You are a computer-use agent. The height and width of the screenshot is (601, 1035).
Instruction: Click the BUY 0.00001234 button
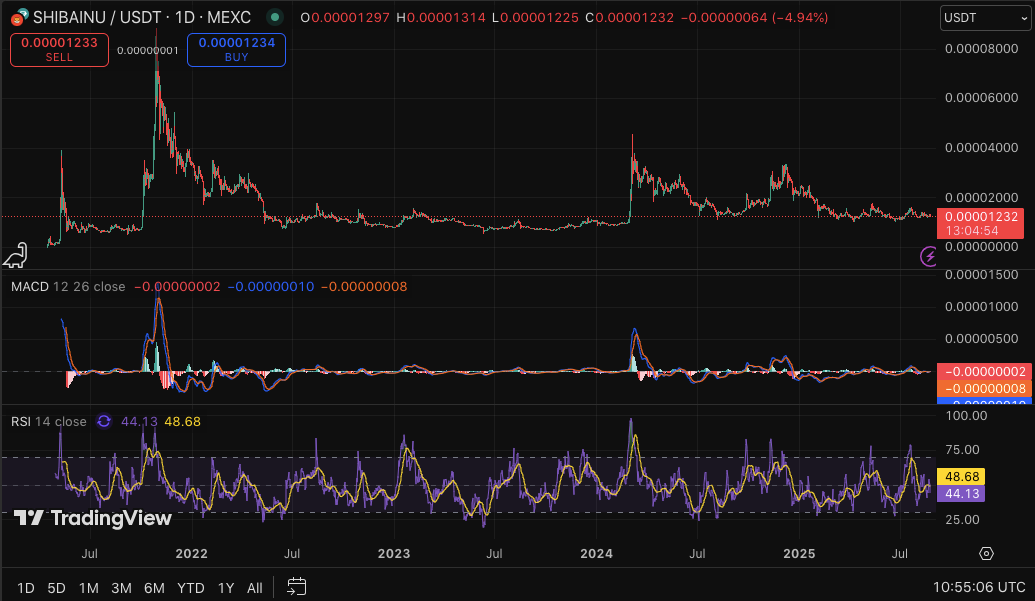(236, 49)
